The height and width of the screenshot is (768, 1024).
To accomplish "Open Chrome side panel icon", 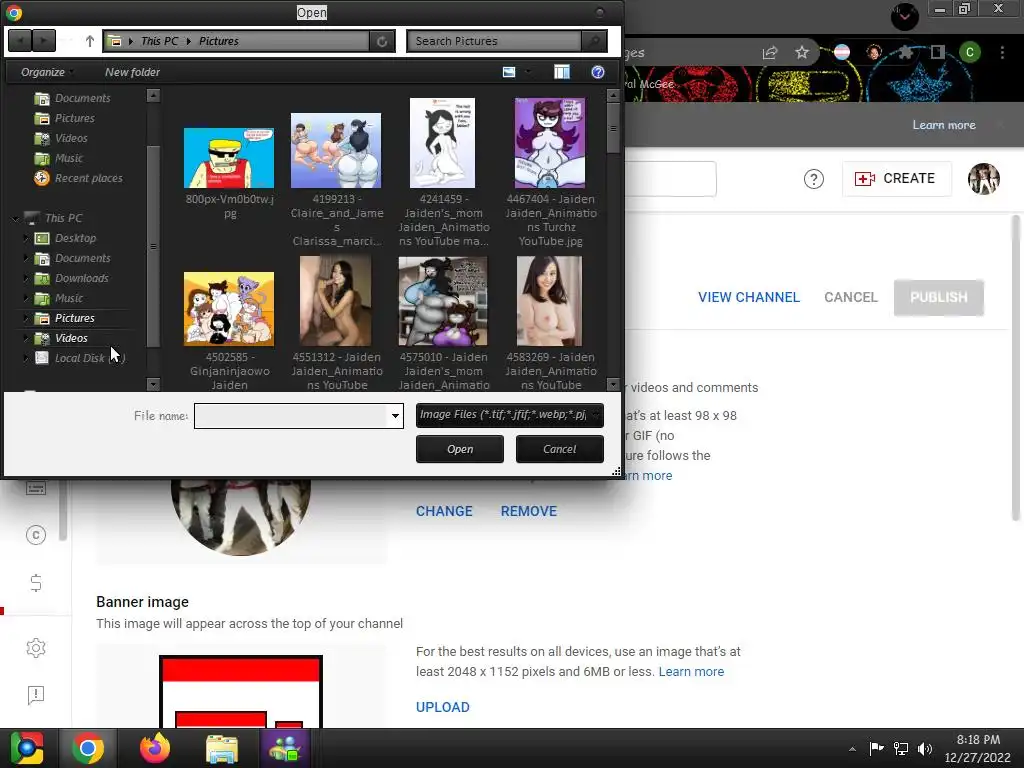I will pos(937,53).
